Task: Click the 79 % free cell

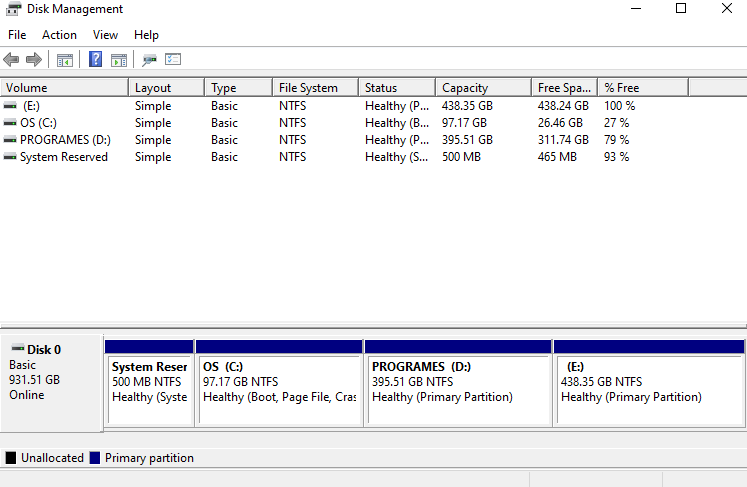Action: coord(616,140)
